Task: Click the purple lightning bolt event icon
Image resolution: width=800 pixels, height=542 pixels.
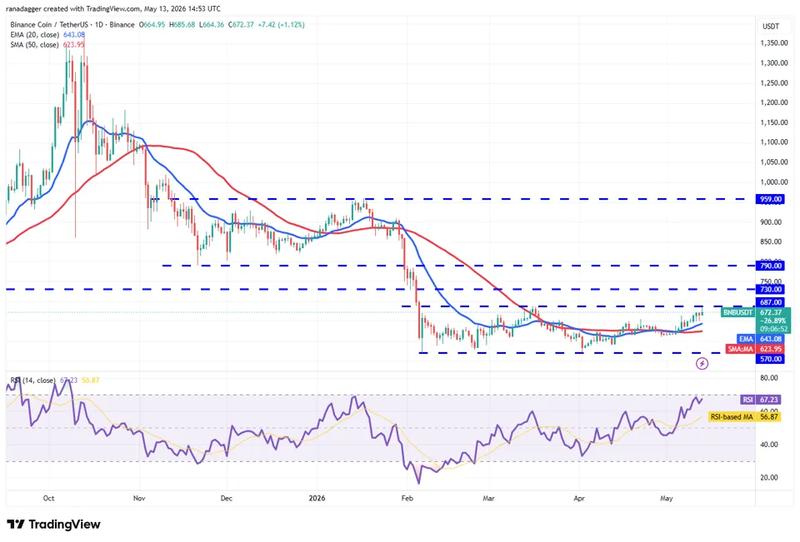Action: coord(702,363)
